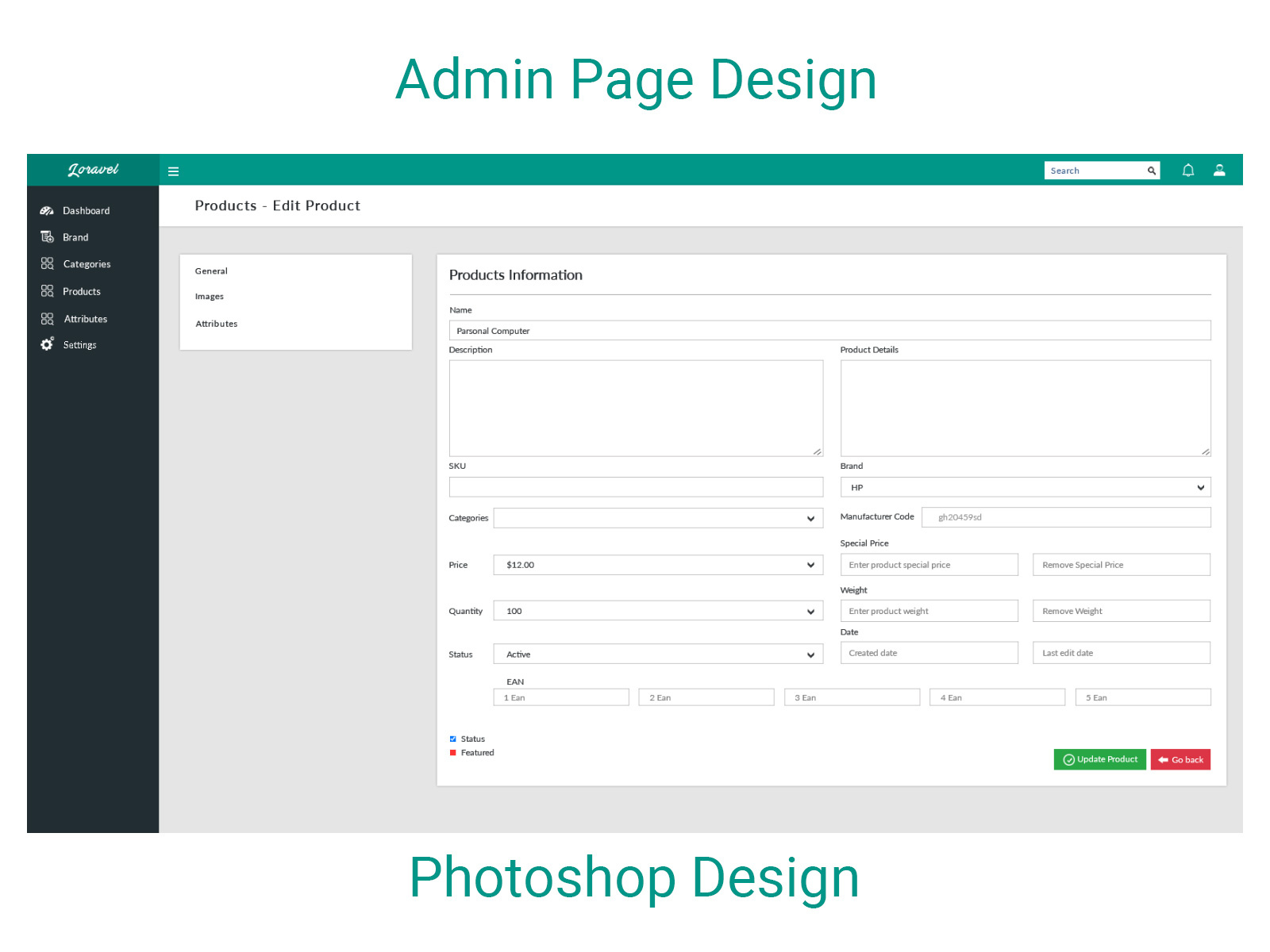
Task: Click the Products sidebar icon
Action: (x=47, y=291)
